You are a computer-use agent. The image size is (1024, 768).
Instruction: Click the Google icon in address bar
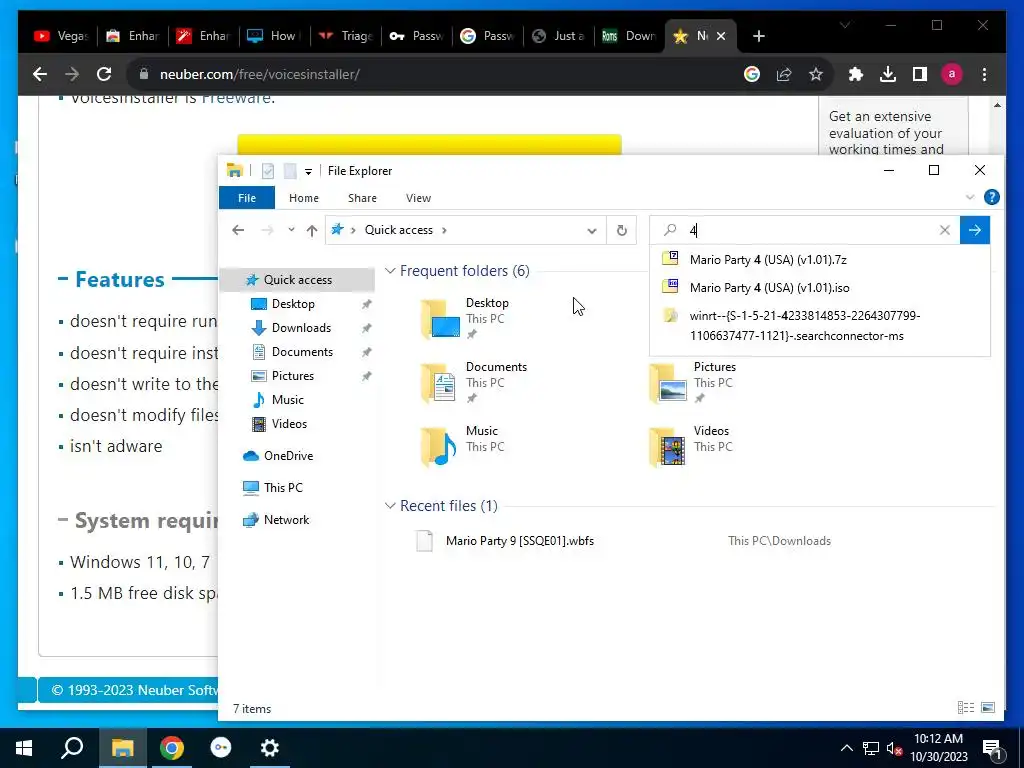752,74
